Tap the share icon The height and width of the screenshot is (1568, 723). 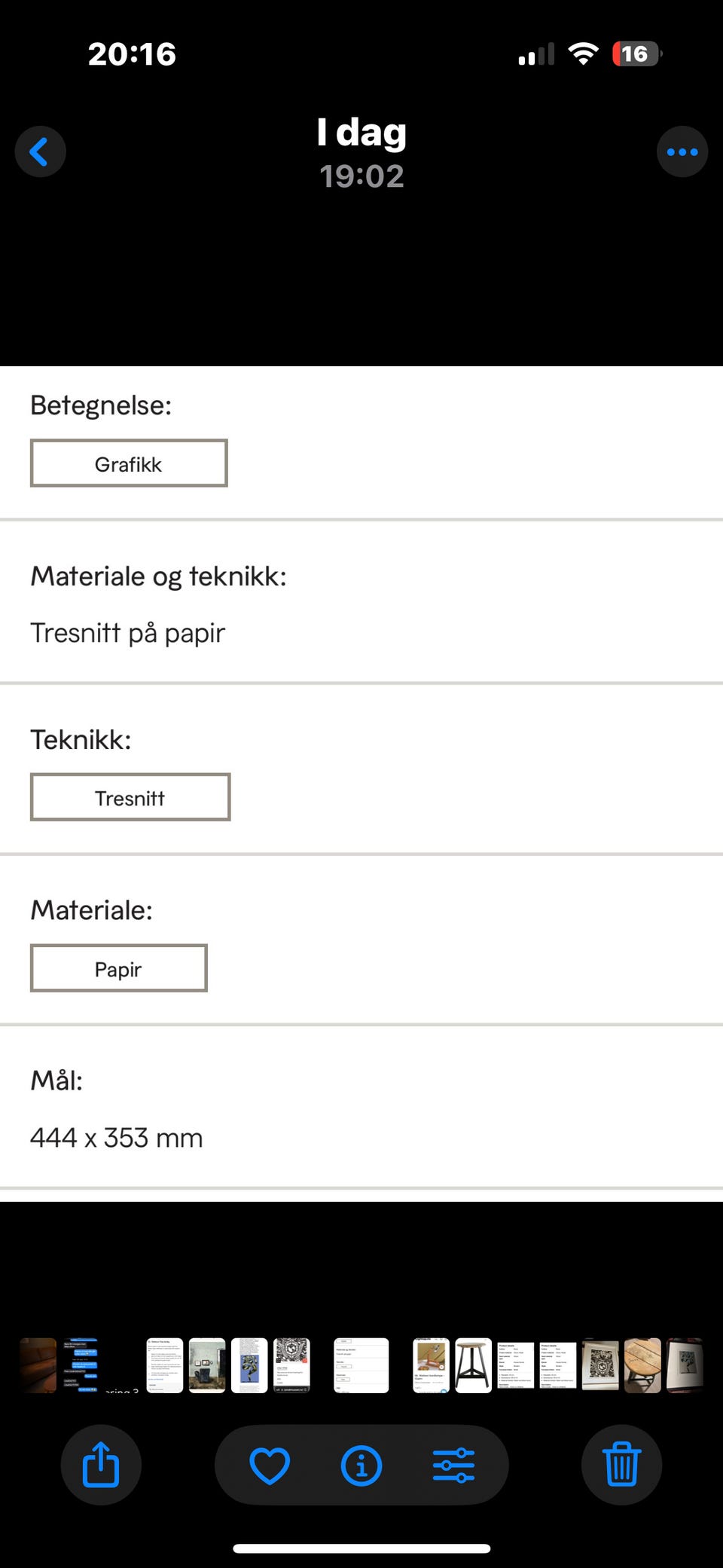[x=101, y=1465]
